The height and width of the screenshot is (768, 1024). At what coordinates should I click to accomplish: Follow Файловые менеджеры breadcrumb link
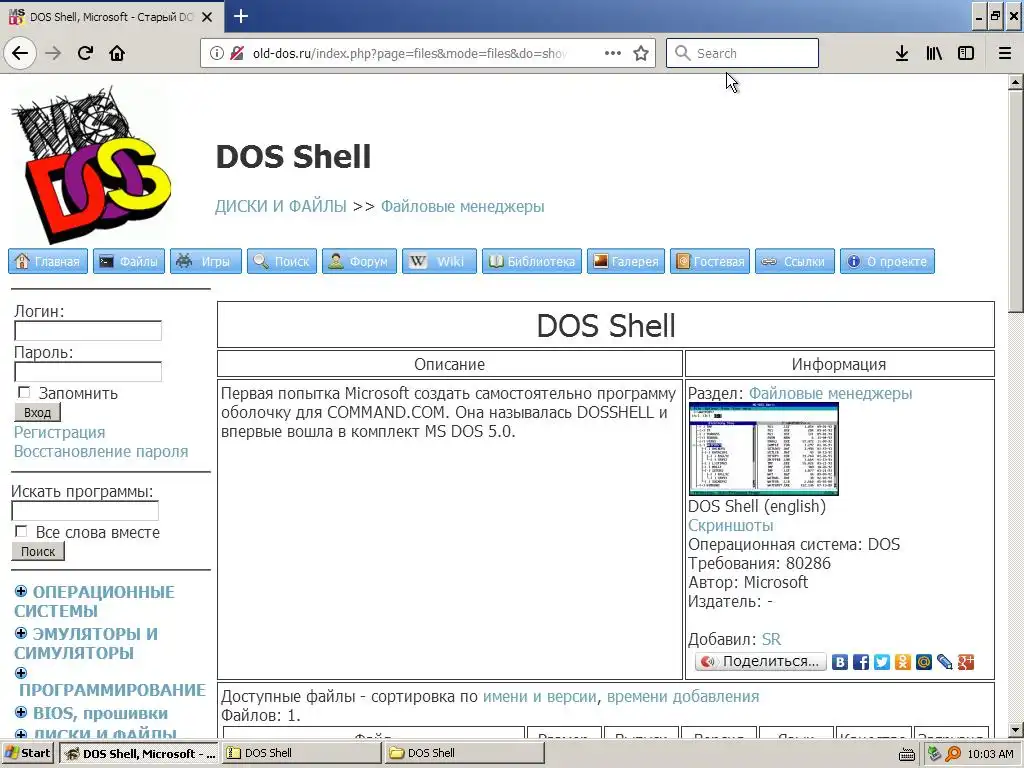pos(462,206)
